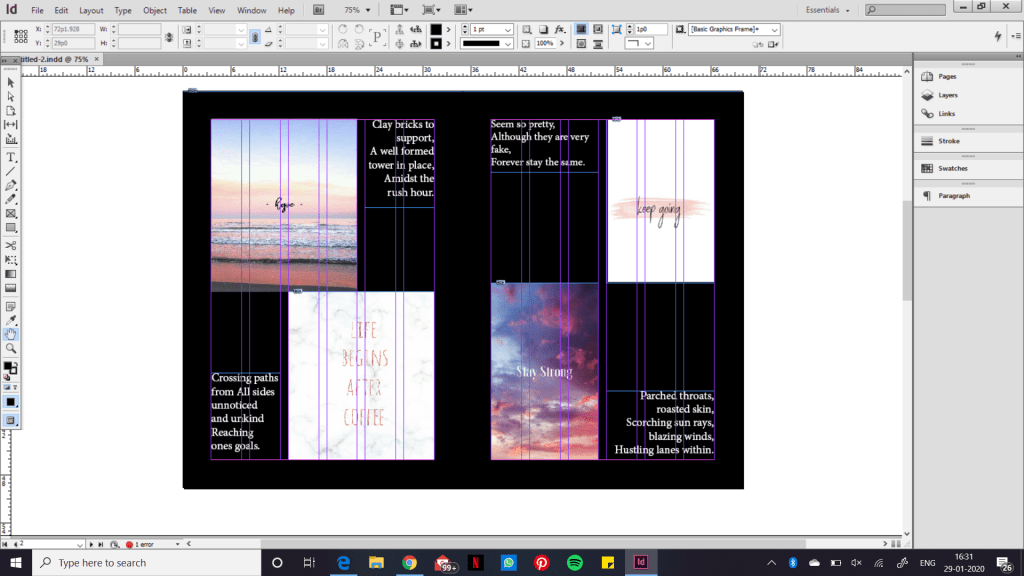Select the Gap tool
The height and width of the screenshot is (576, 1024).
[11, 124]
